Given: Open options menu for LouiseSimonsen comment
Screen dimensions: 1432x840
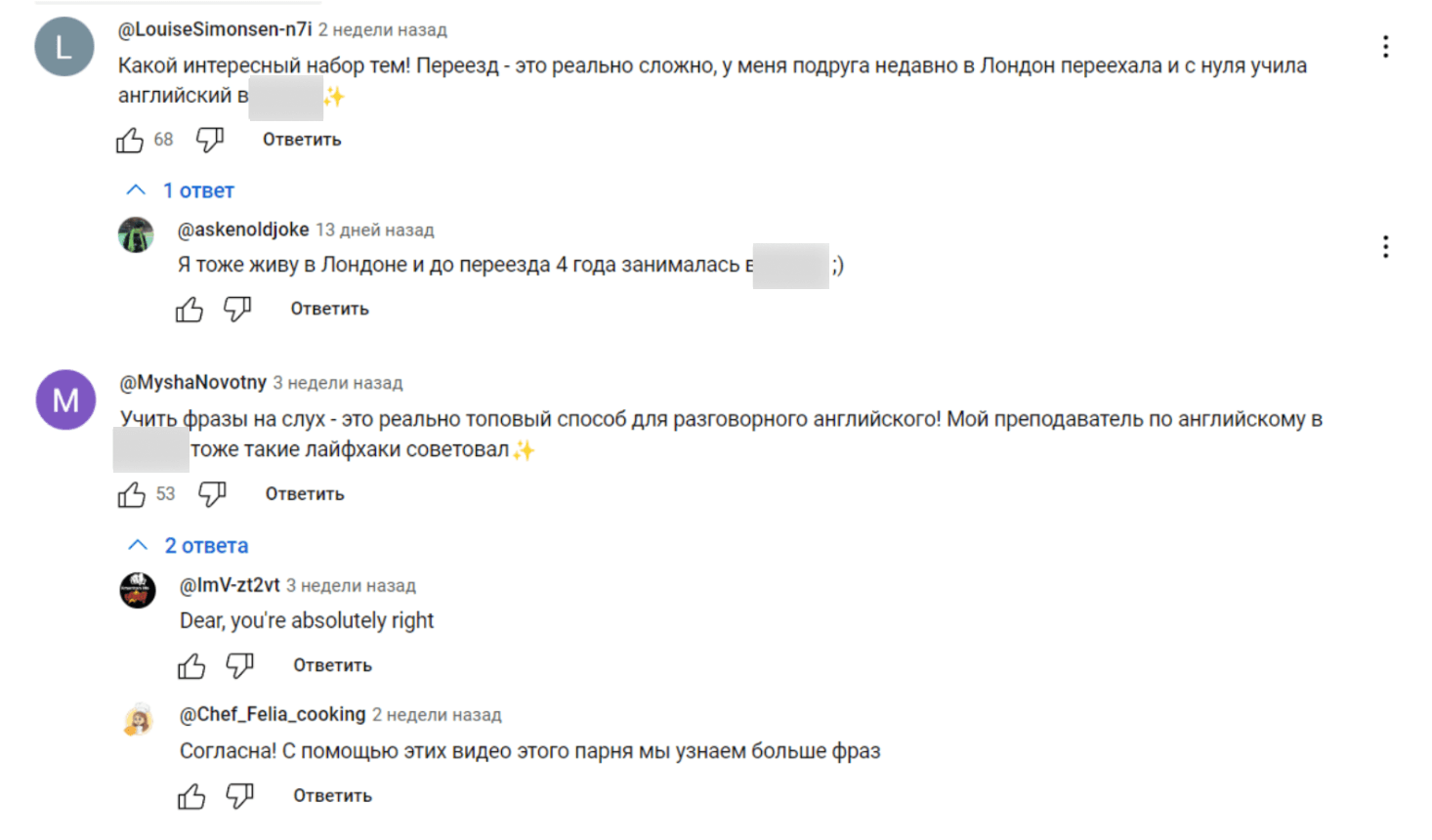Looking at the screenshot, I should coord(1385,47).
